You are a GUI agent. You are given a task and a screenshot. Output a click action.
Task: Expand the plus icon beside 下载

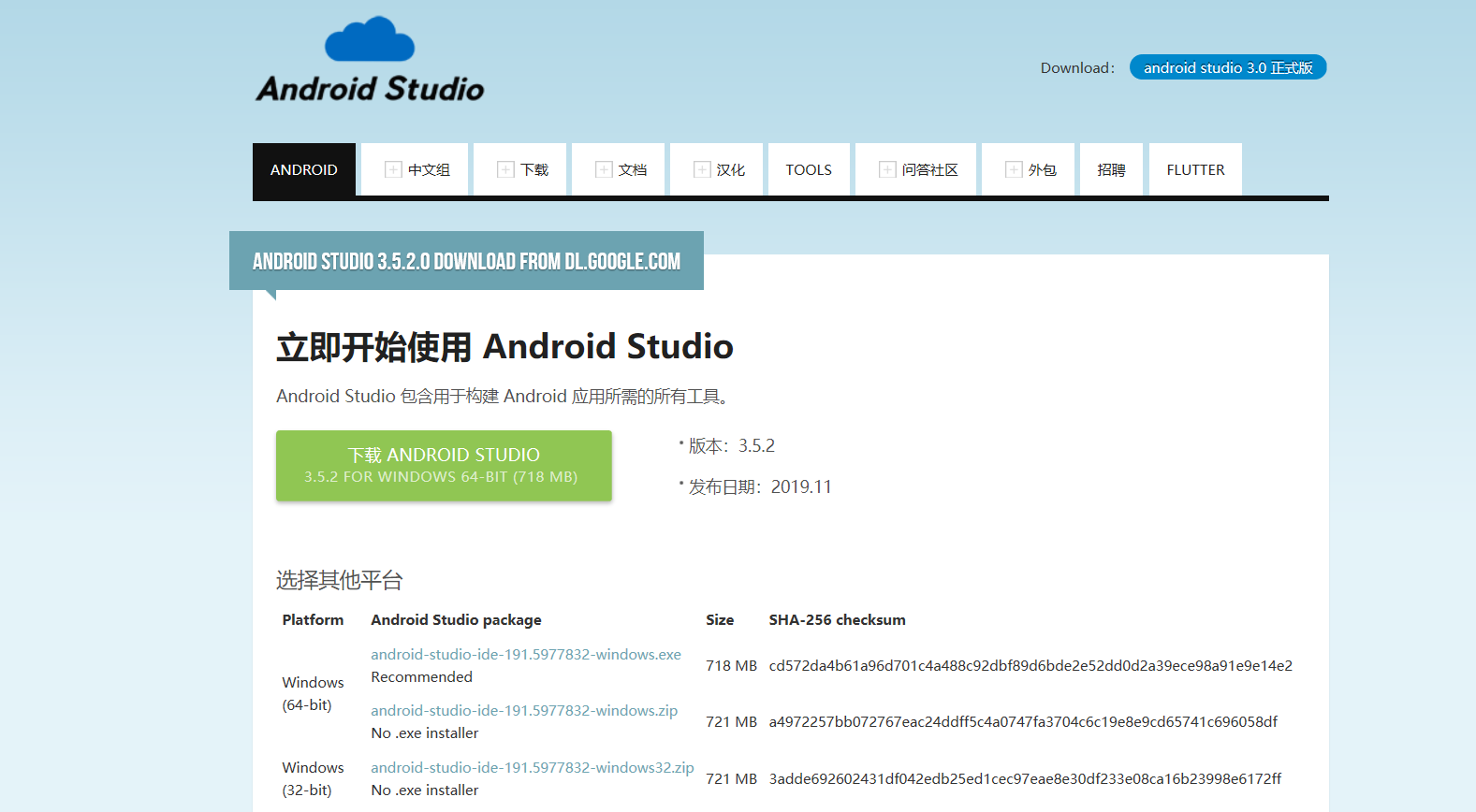click(x=505, y=169)
